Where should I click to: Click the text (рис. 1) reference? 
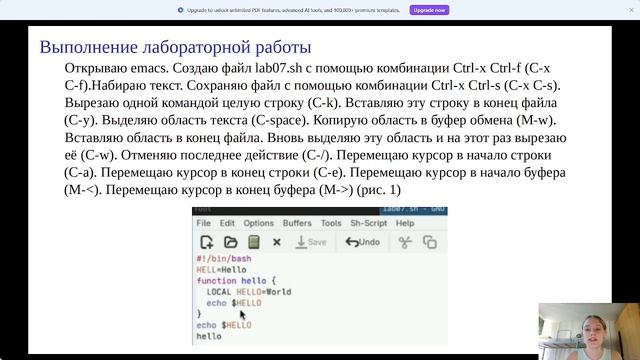point(379,190)
